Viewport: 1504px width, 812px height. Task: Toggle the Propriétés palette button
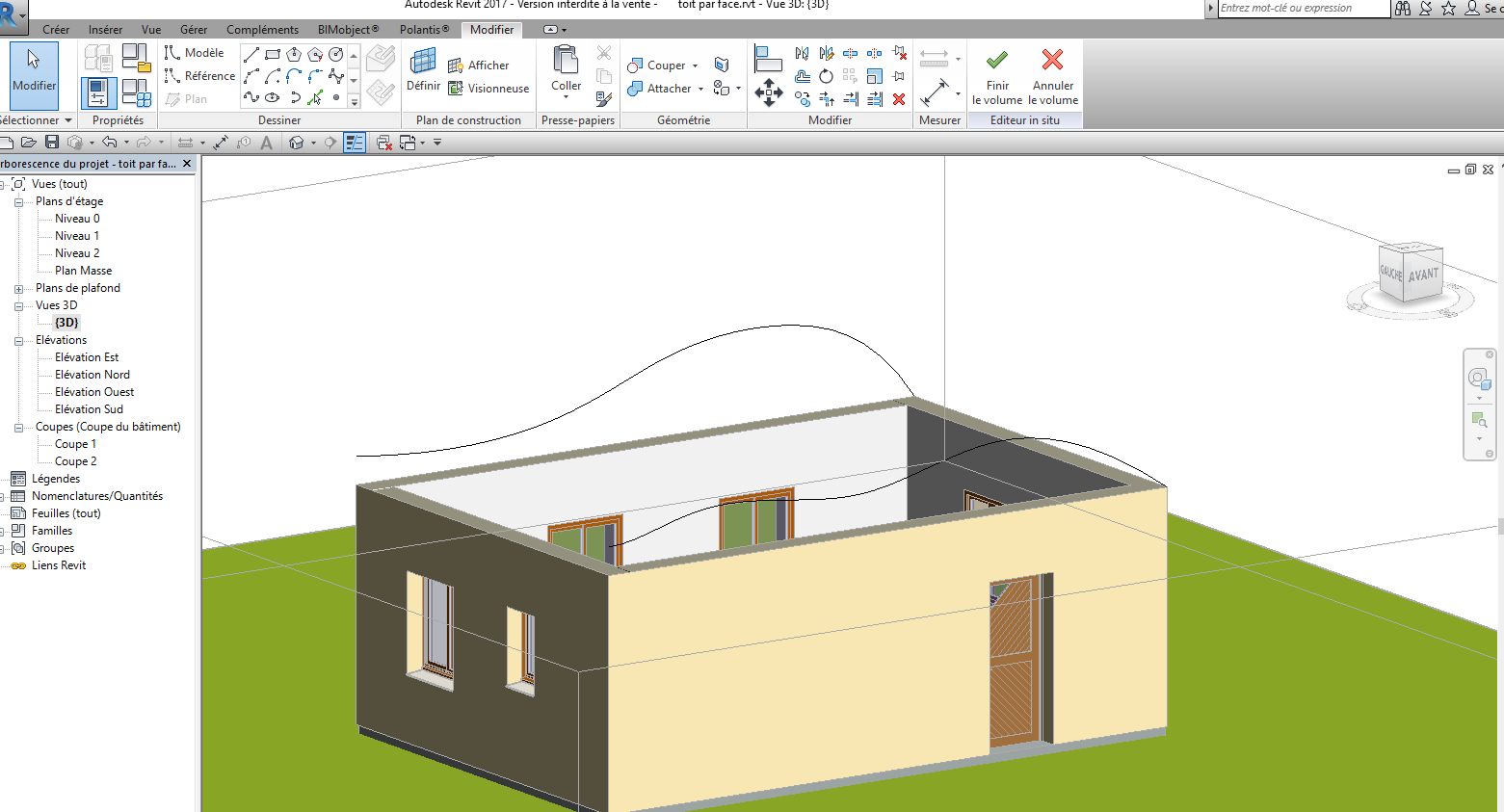pos(98,93)
